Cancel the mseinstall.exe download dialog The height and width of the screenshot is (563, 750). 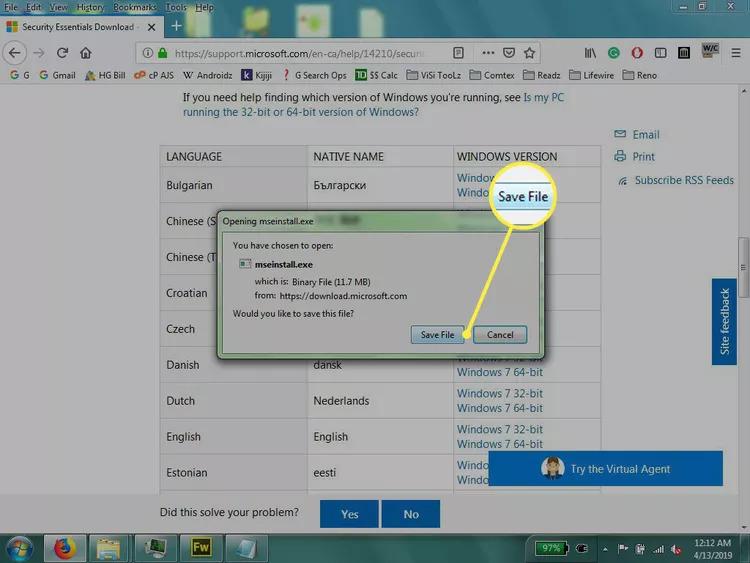coord(500,335)
